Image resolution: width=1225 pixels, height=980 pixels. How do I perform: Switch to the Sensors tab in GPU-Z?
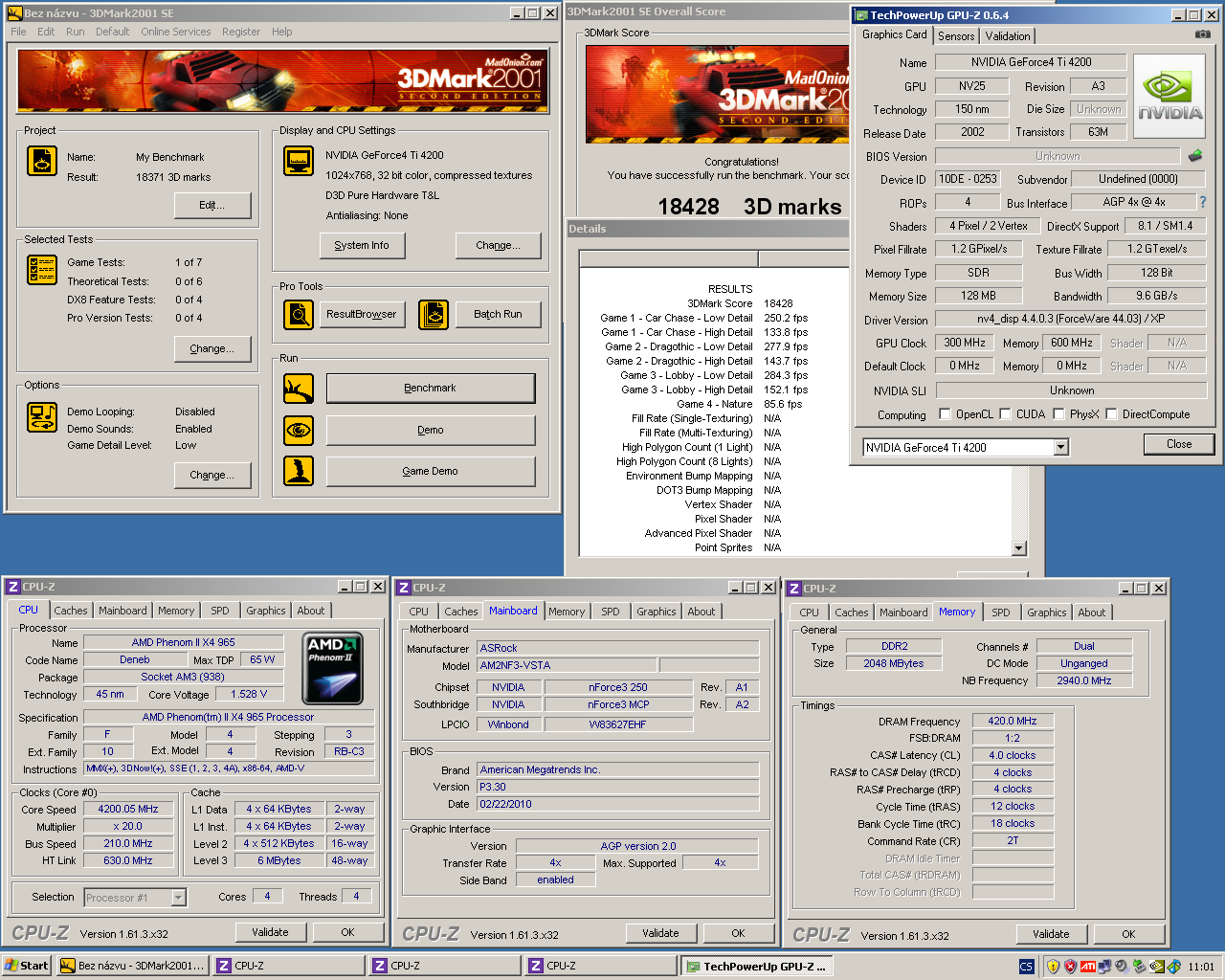pyautogui.click(x=955, y=36)
